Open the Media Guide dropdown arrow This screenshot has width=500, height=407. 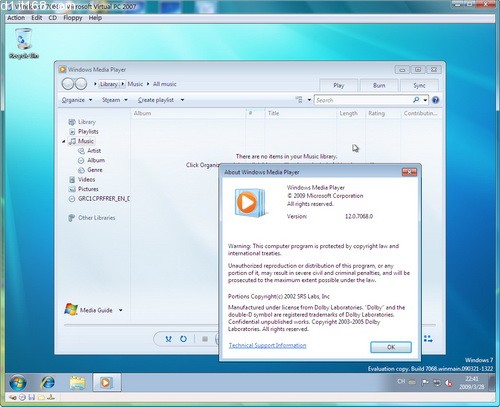point(120,310)
